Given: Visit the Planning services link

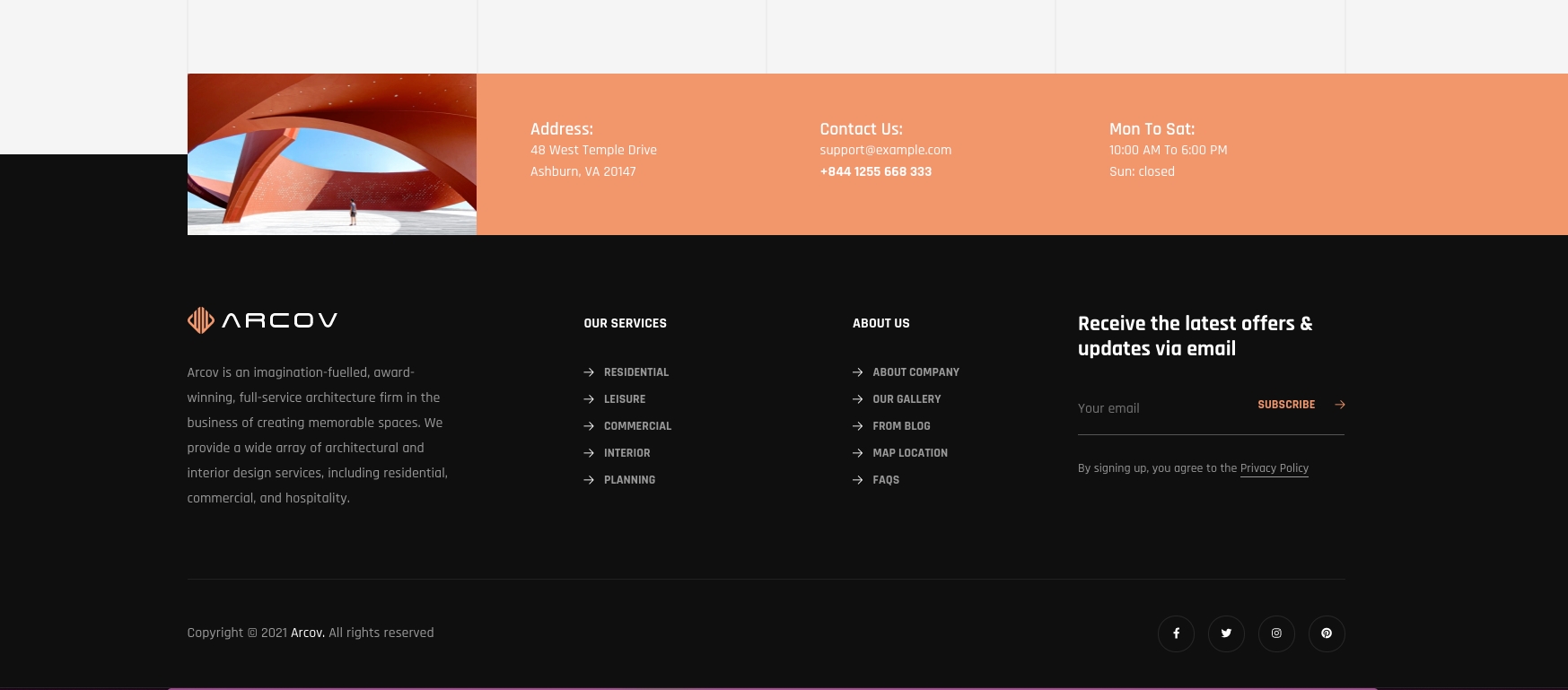Looking at the screenshot, I should click(x=629, y=480).
